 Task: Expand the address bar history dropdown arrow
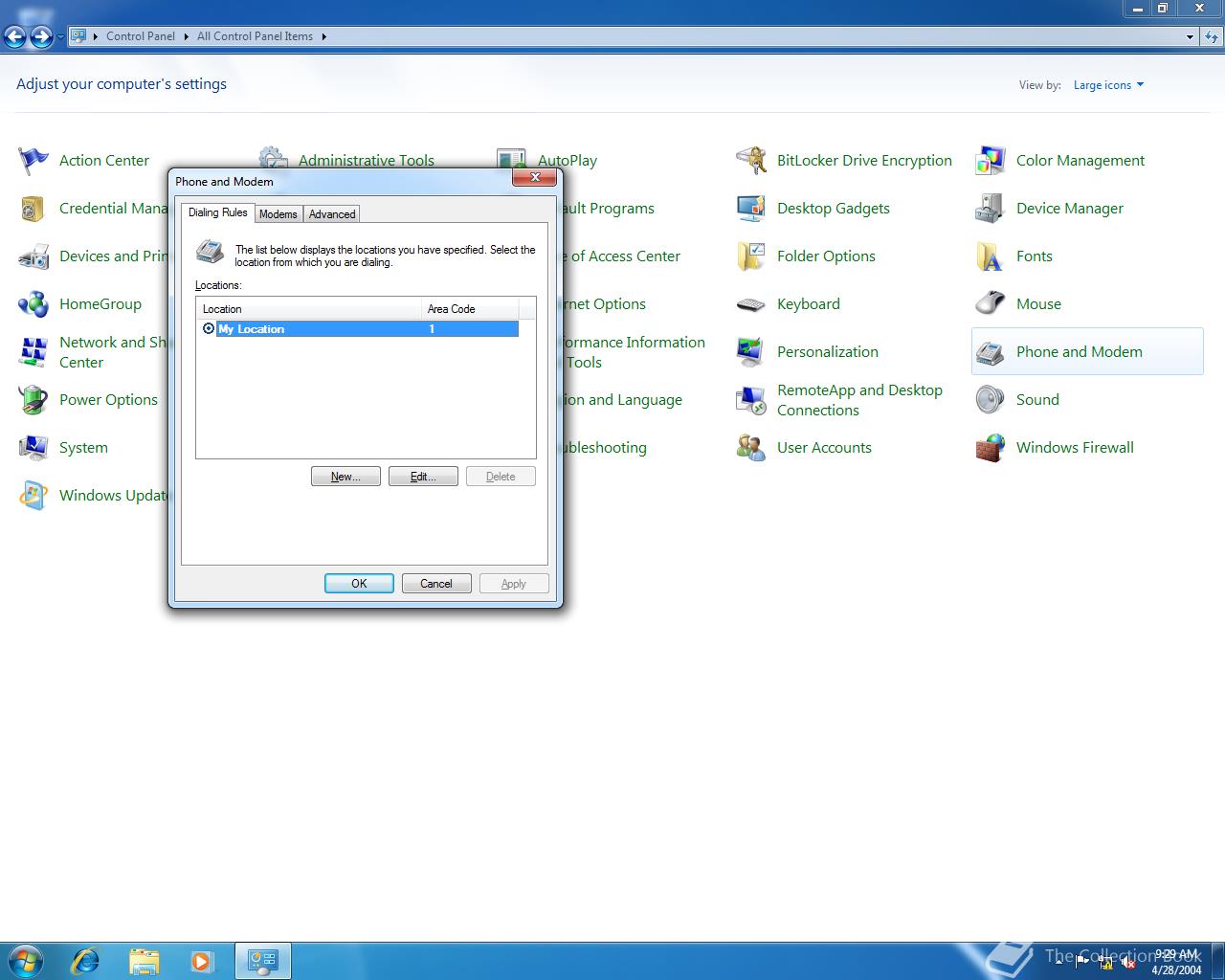coord(1190,36)
